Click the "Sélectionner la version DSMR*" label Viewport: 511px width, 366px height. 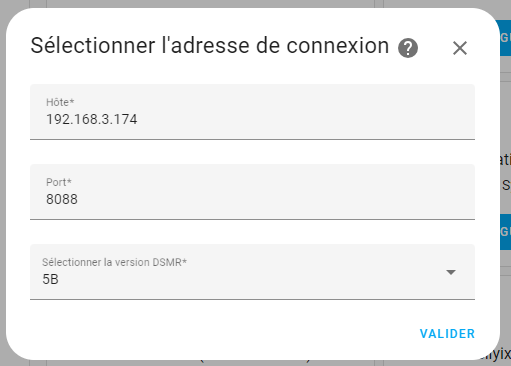click(114, 262)
